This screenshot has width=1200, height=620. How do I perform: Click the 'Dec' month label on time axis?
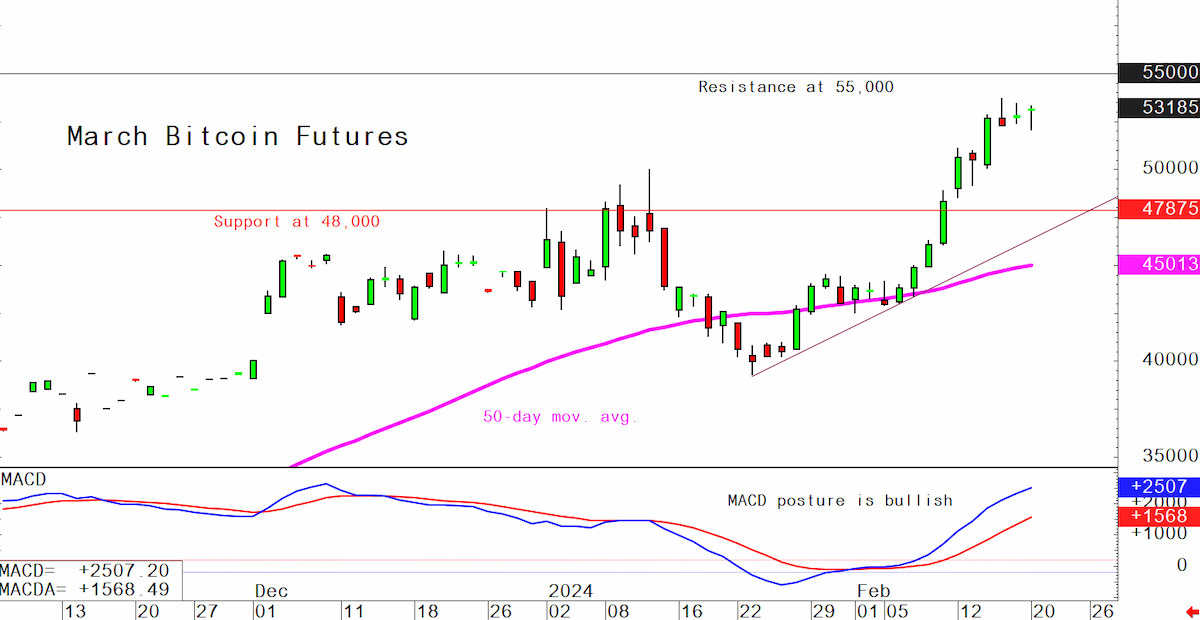point(271,591)
